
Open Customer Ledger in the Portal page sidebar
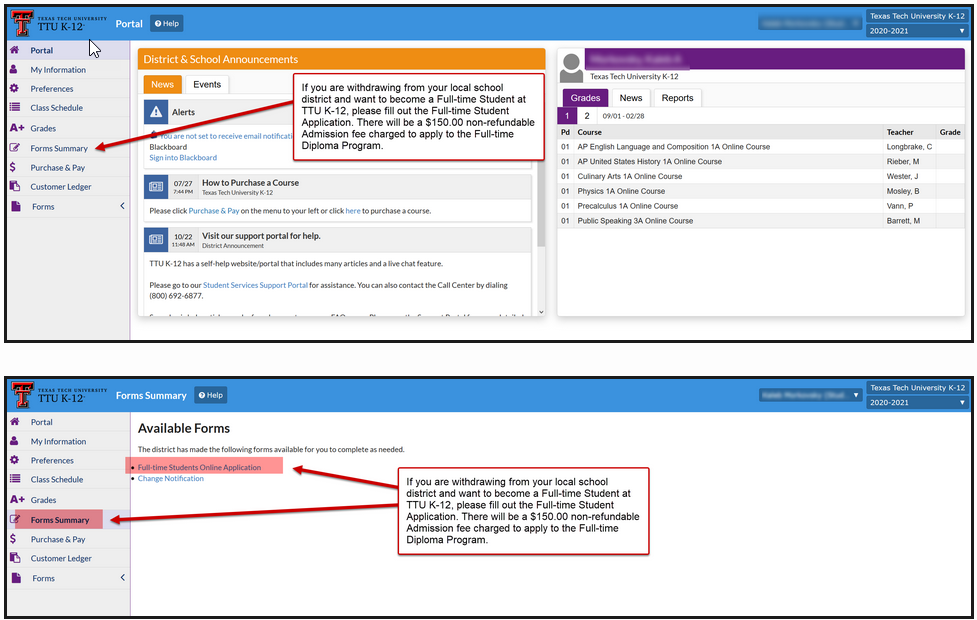click(x=60, y=186)
